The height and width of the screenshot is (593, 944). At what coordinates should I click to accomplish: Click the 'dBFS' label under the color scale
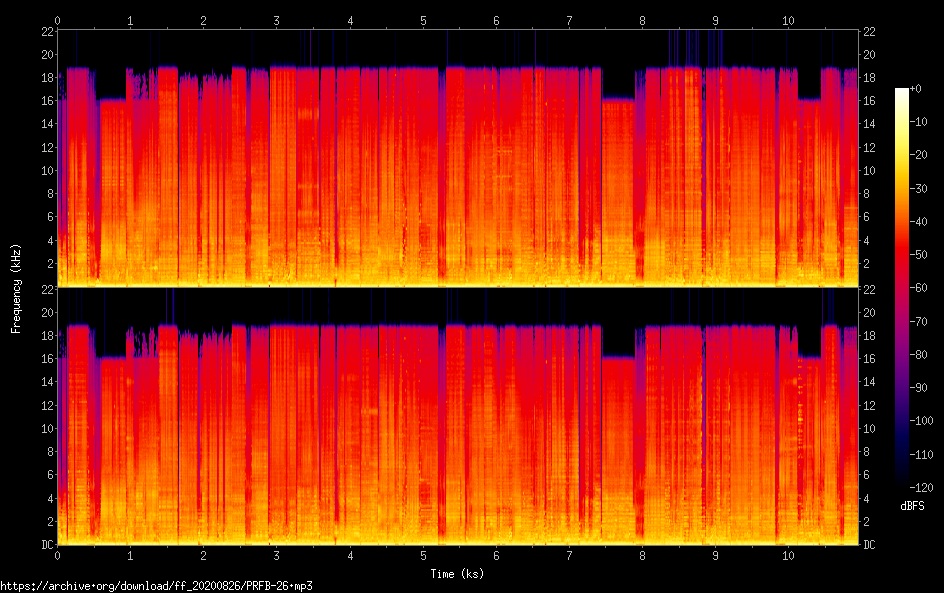[912, 506]
